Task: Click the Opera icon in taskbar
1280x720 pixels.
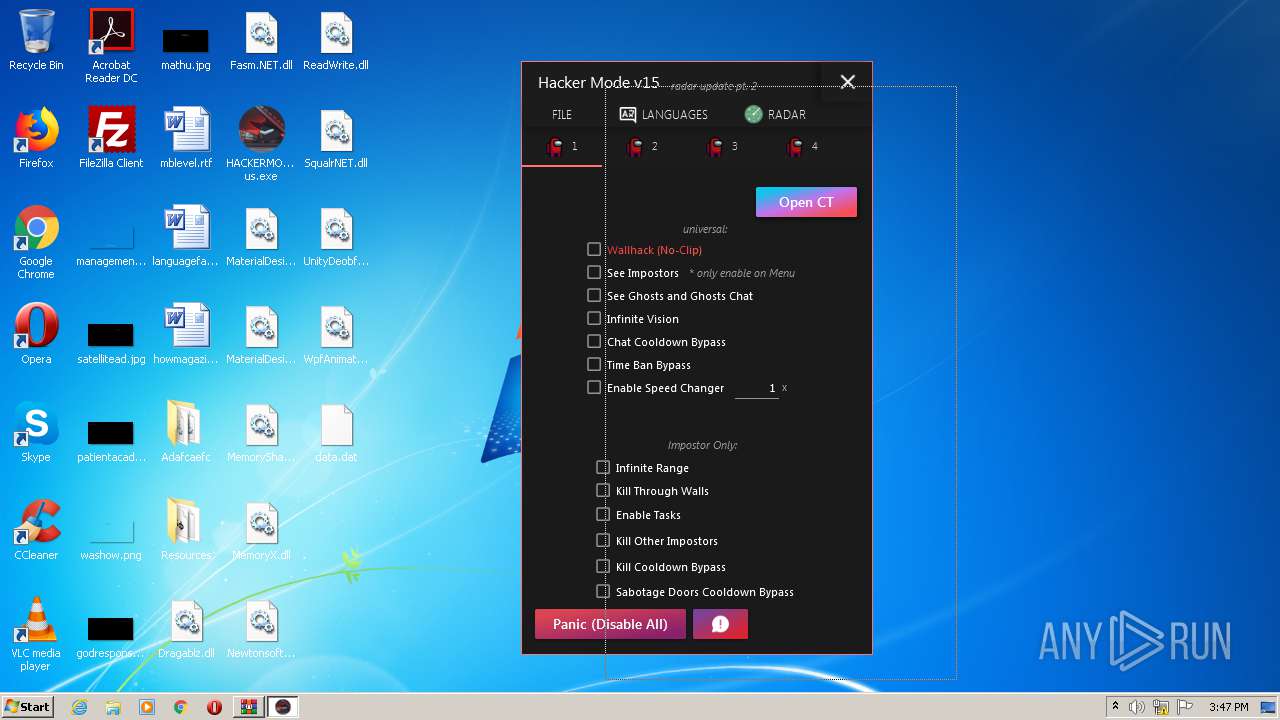Action: click(214, 707)
